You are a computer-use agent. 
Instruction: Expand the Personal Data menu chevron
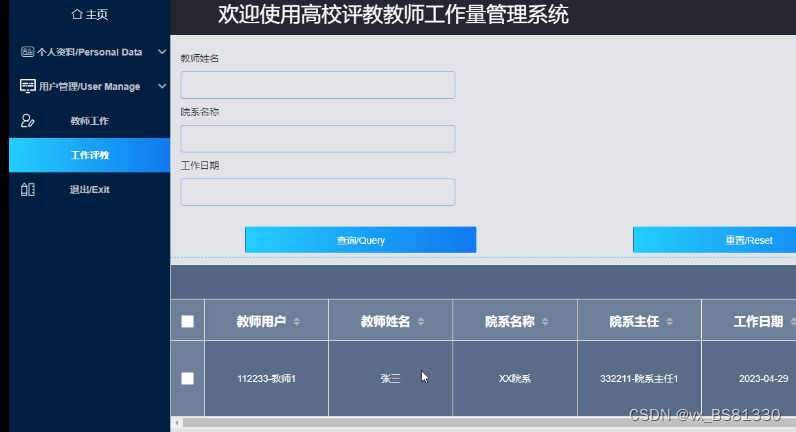click(162, 52)
